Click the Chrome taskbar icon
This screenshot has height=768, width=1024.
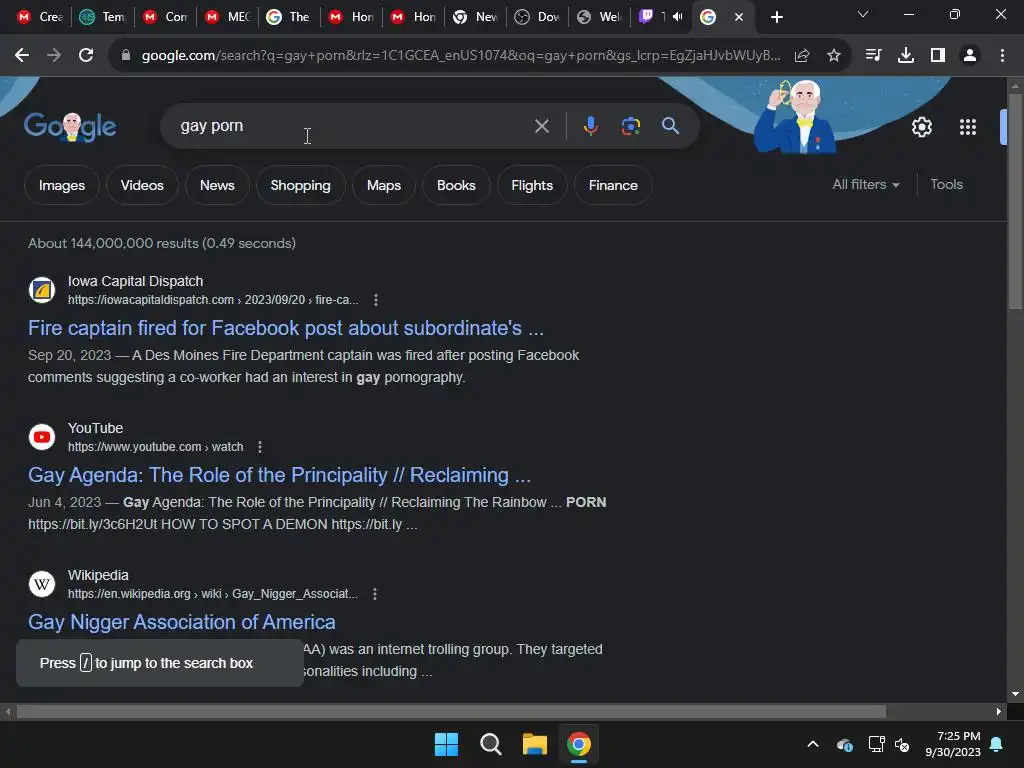point(579,744)
